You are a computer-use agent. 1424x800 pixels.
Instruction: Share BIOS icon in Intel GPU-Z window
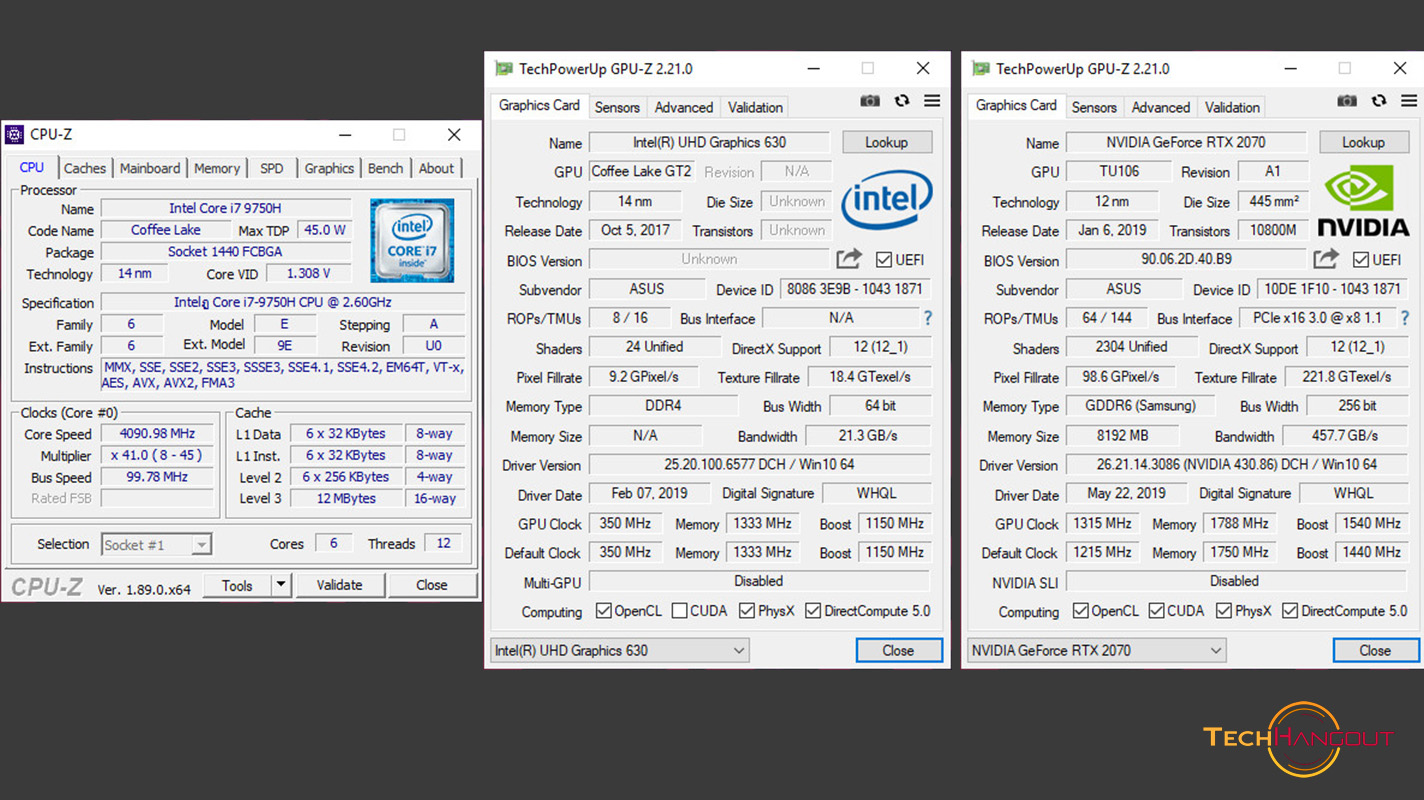849,259
